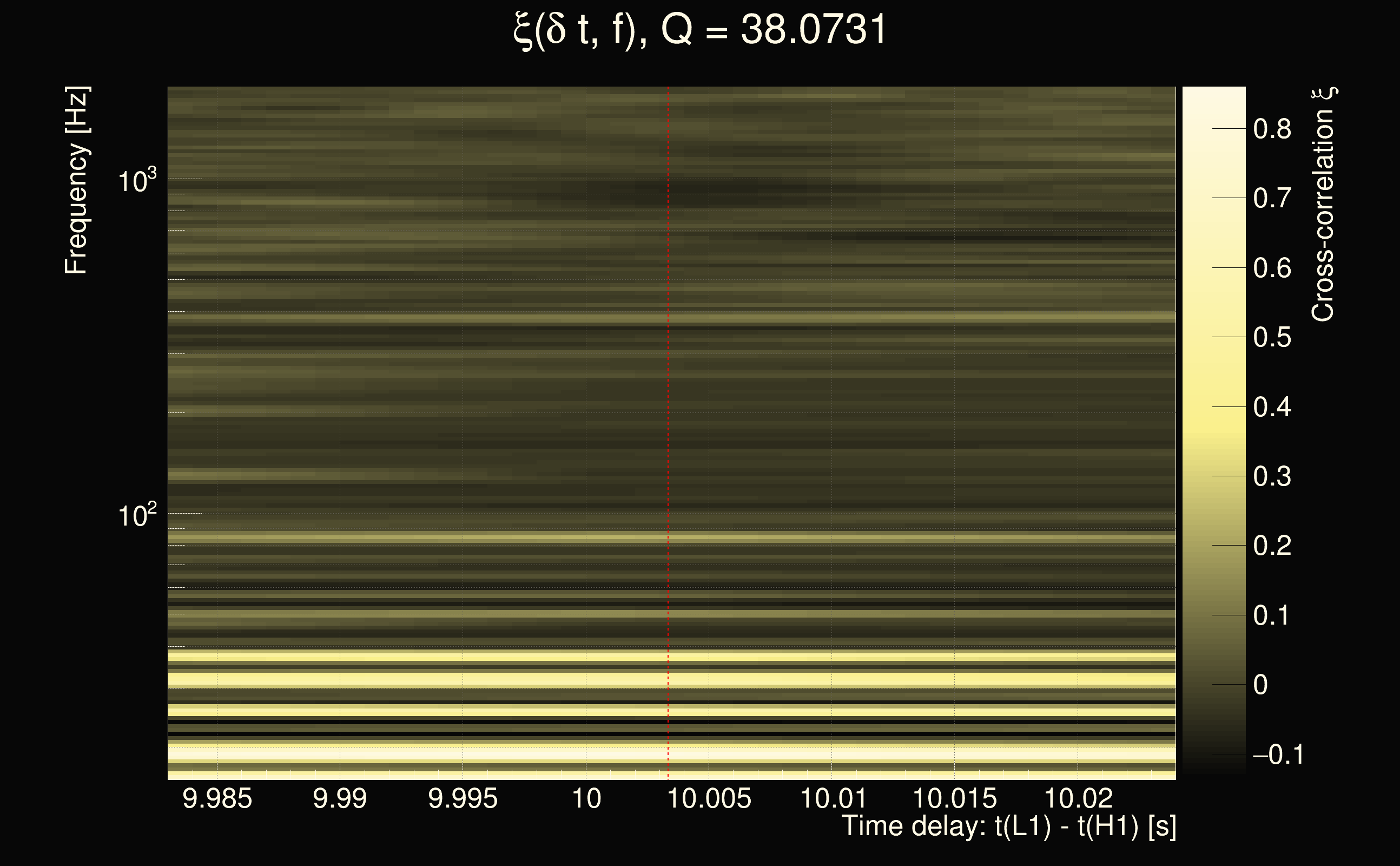1400x866 pixels.
Task: Click the 10.005 x-axis tick label
Action: (709, 798)
